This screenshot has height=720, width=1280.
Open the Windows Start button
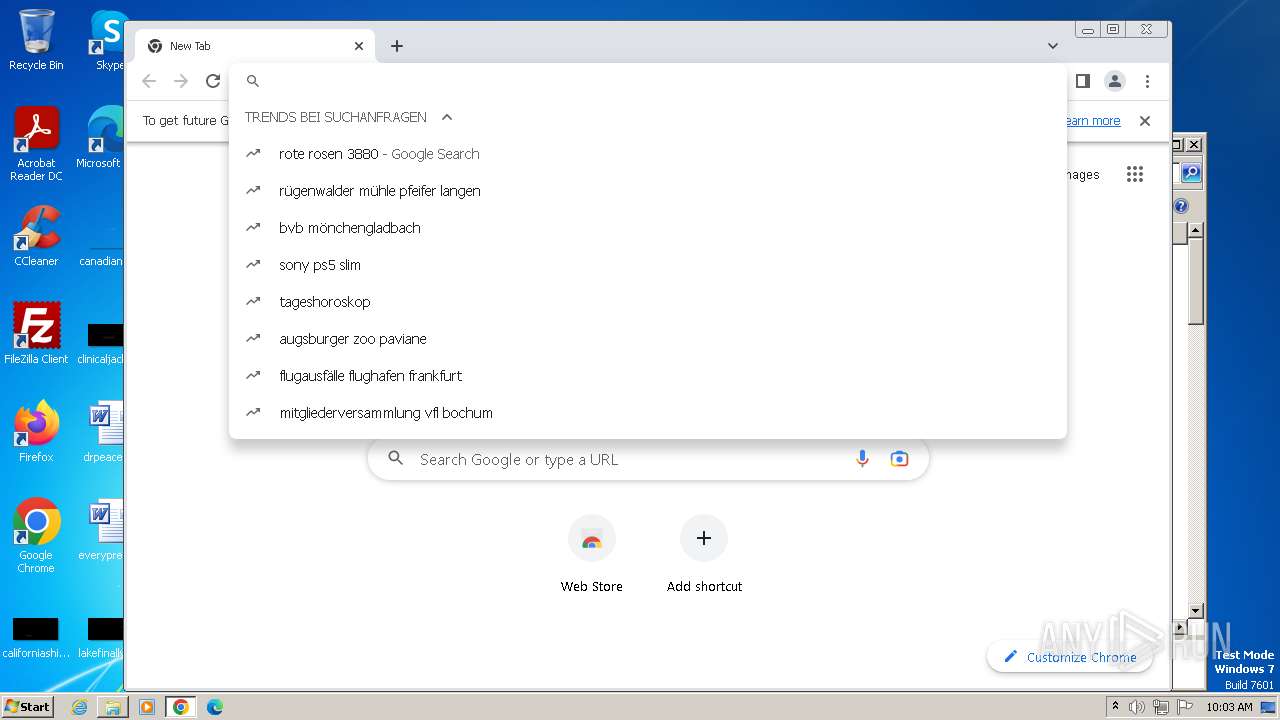[28, 706]
